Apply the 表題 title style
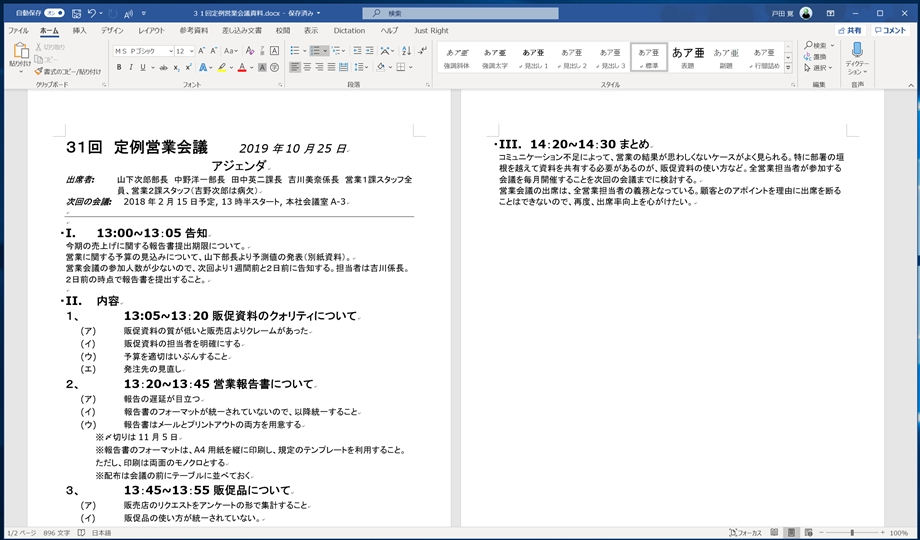The width and height of the screenshot is (920, 540). click(687, 58)
